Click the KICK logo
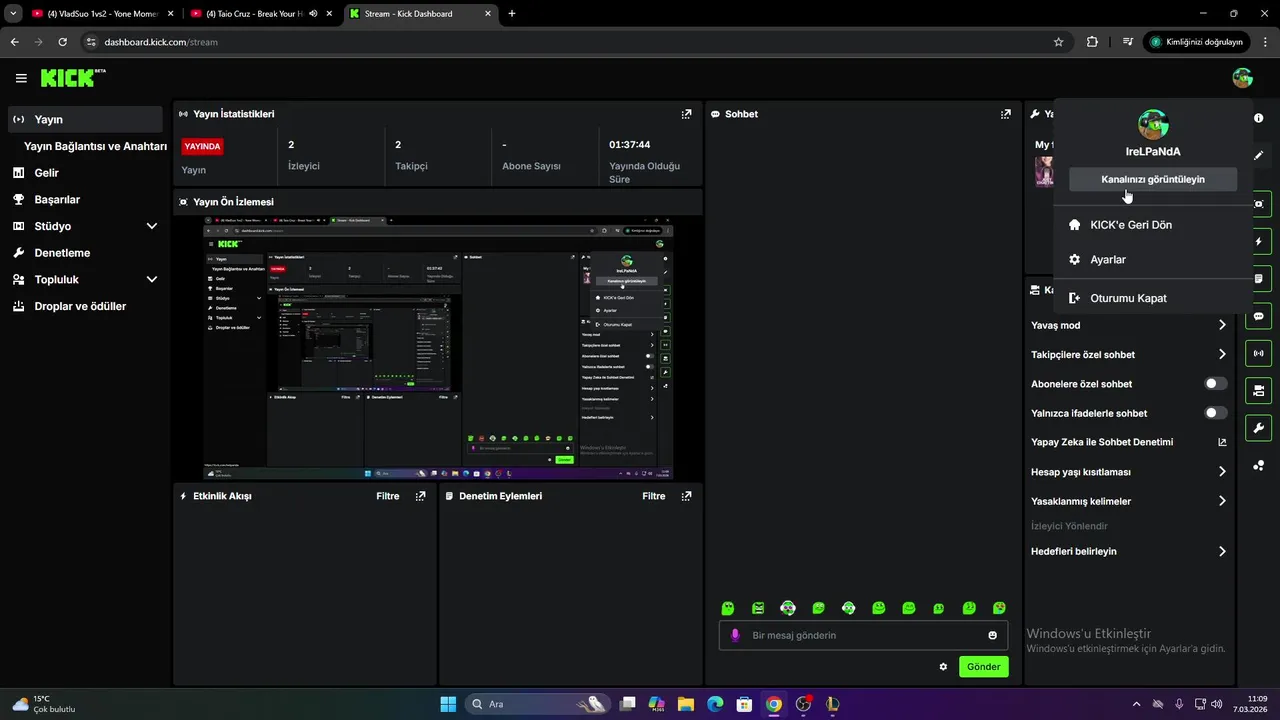The image size is (1280, 720). (x=73, y=78)
